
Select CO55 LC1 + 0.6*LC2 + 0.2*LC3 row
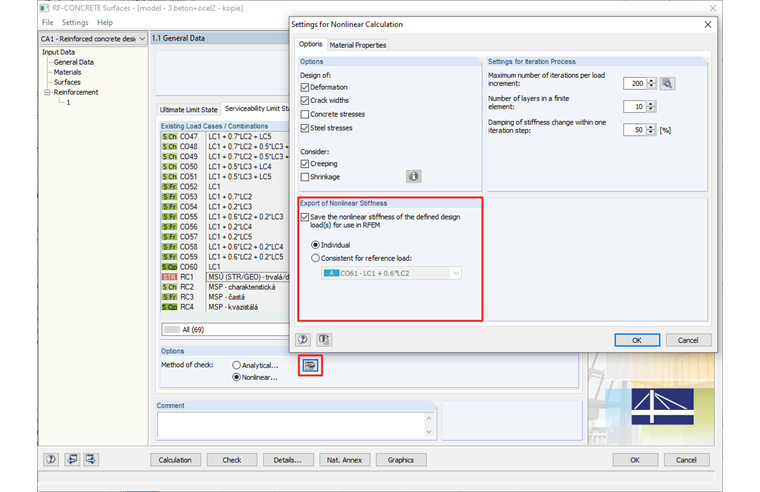pos(225,217)
